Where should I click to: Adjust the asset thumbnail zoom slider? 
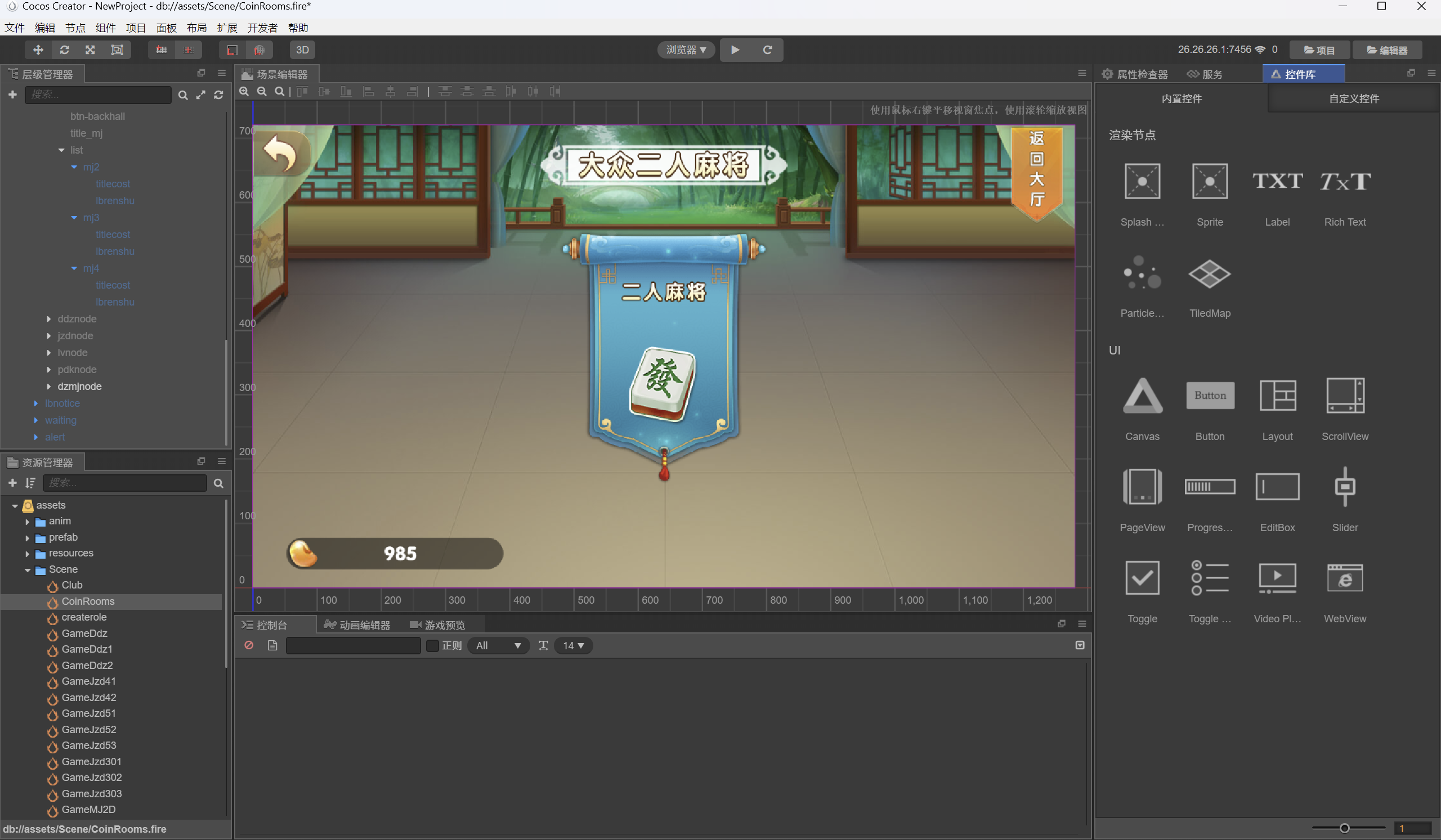pyautogui.click(x=1345, y=828)
